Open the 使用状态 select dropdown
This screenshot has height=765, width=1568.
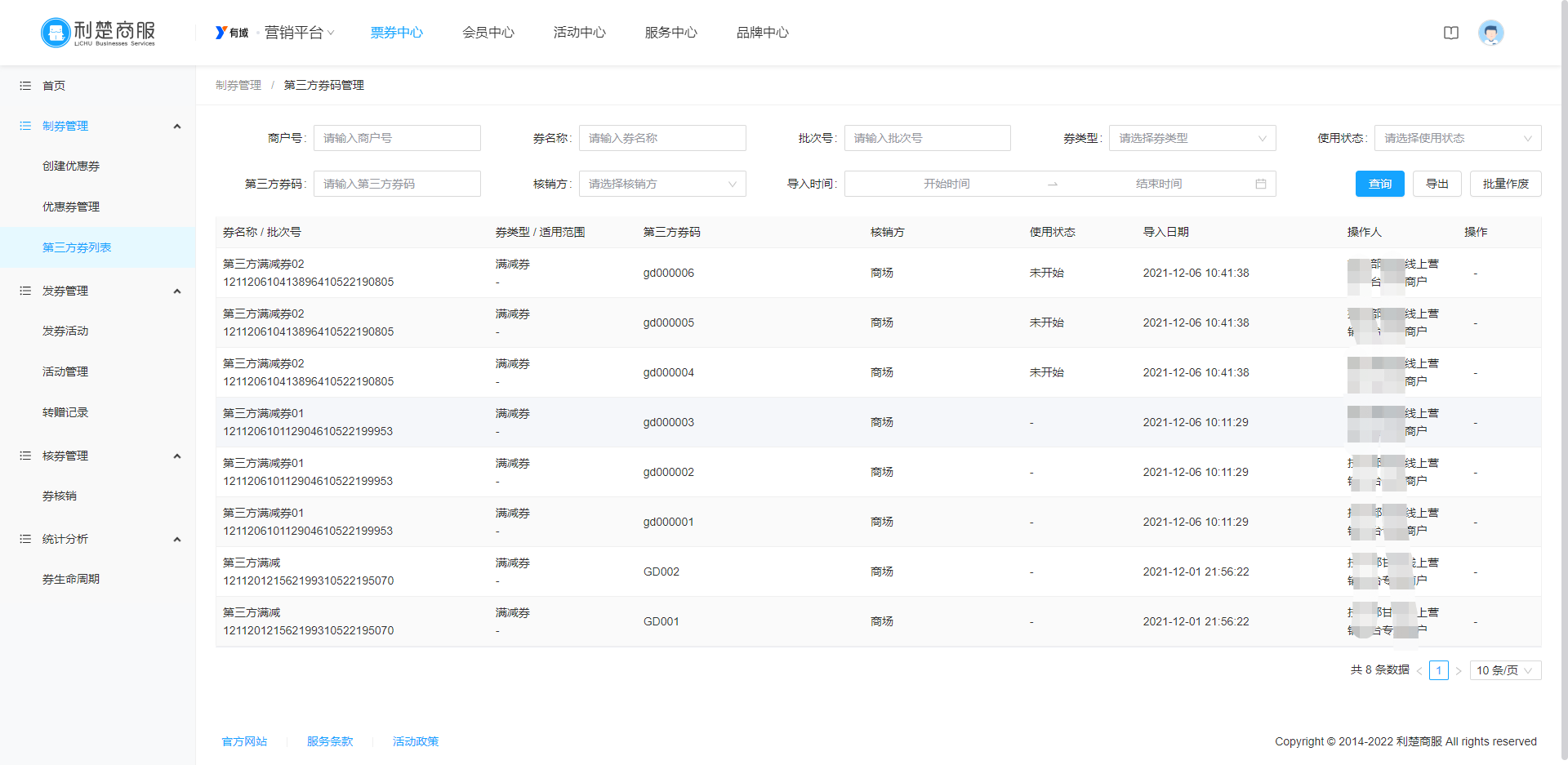pyautogui.click(x=1458, y=138)
